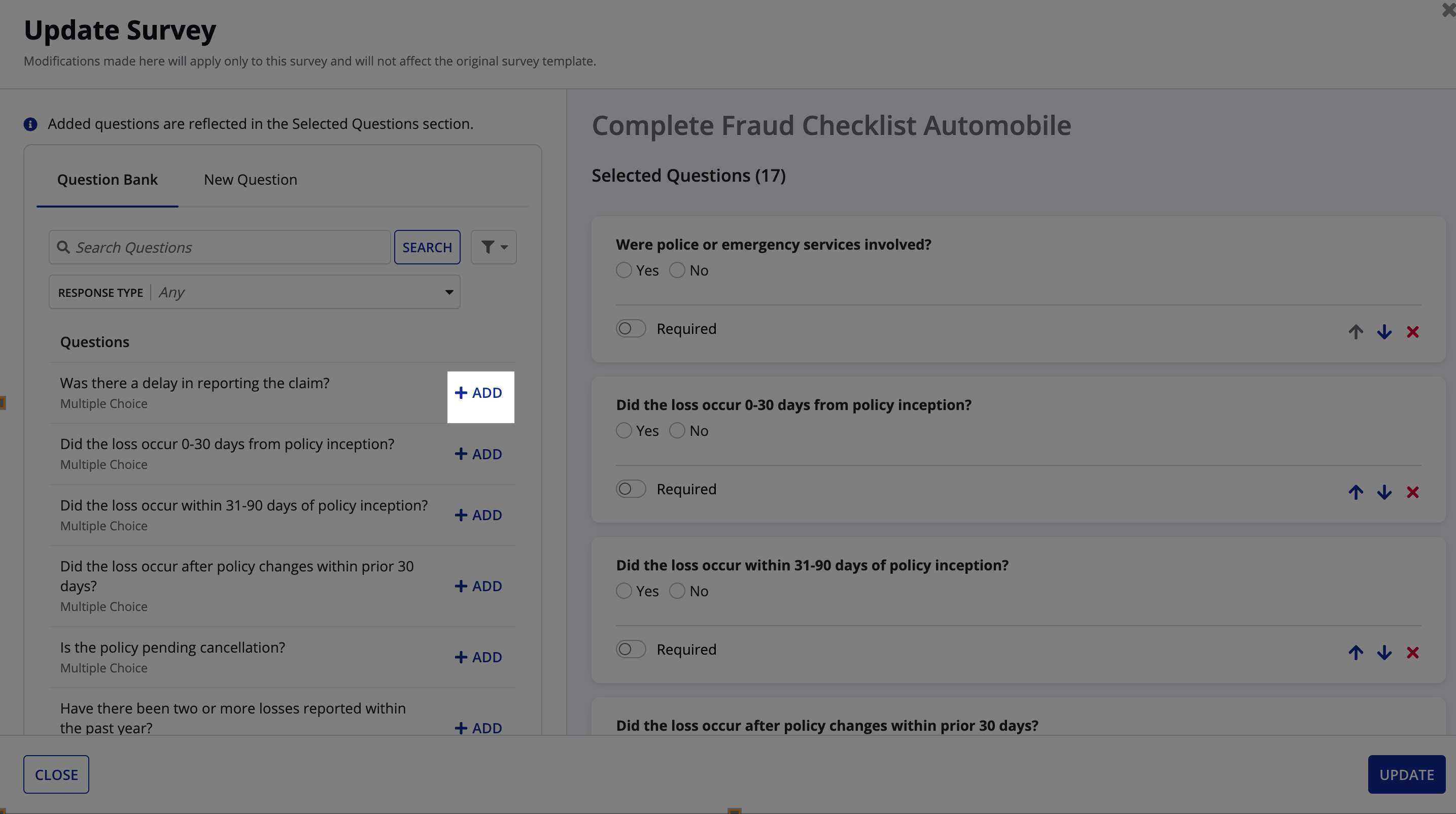Select Yes for loss within 31-90 days

tap(624, 591)
